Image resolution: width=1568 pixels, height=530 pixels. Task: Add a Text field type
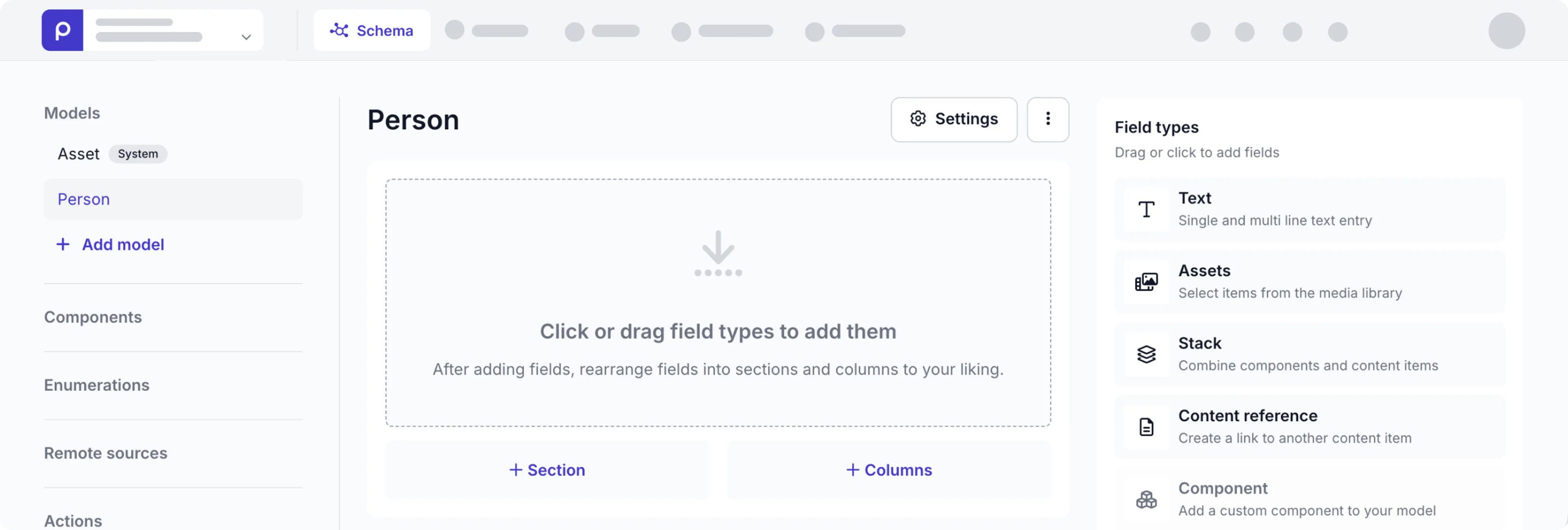pos(1309,209)
